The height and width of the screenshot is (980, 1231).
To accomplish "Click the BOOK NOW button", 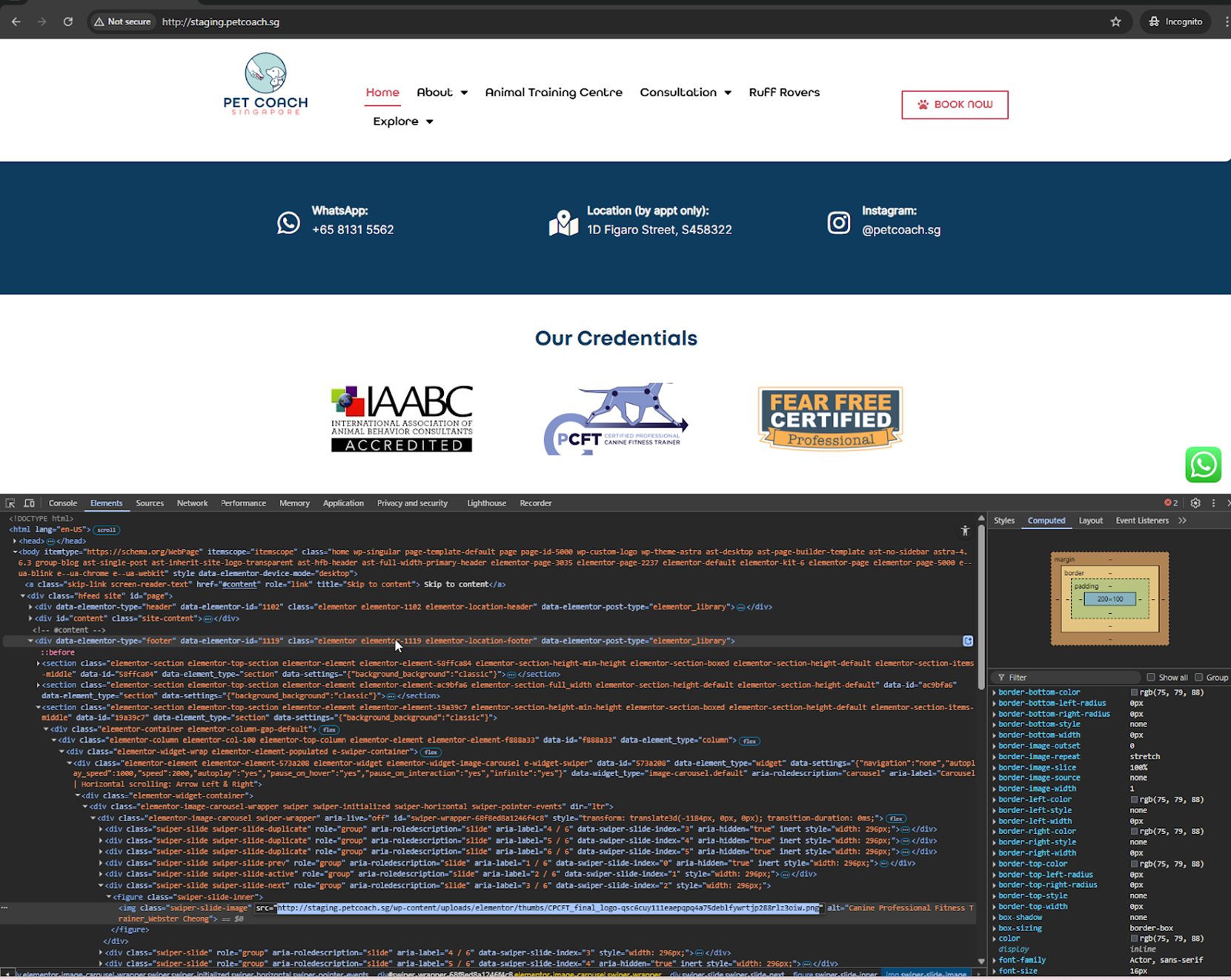I will [x=955, y=105].
